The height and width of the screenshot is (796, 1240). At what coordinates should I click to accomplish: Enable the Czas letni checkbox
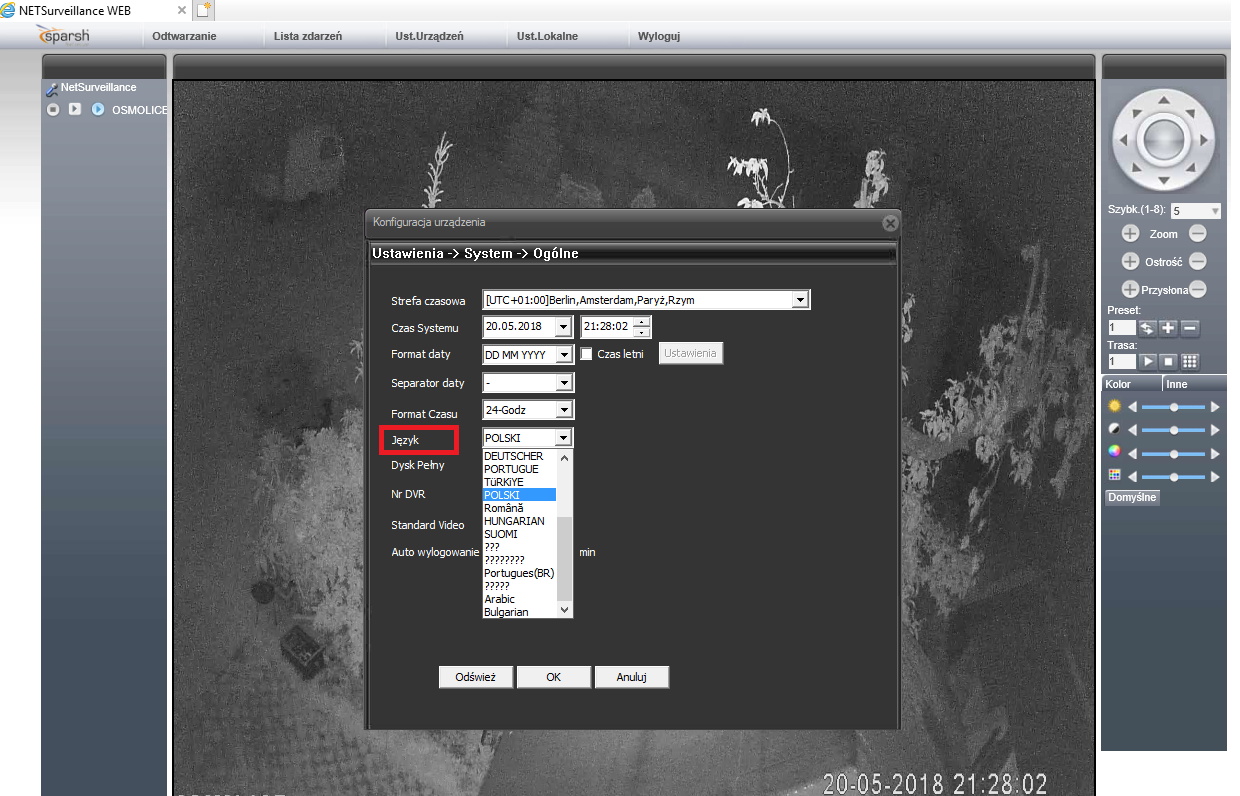[587, 354]
